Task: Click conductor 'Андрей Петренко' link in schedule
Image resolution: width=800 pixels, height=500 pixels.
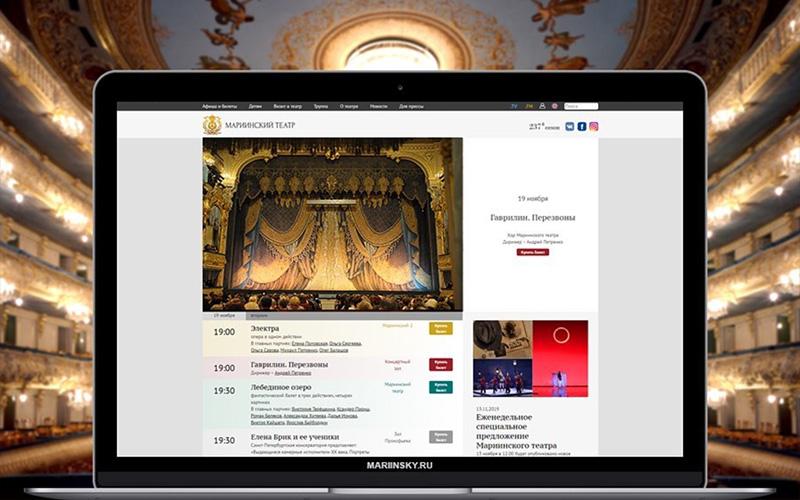Action: (292, 373)
